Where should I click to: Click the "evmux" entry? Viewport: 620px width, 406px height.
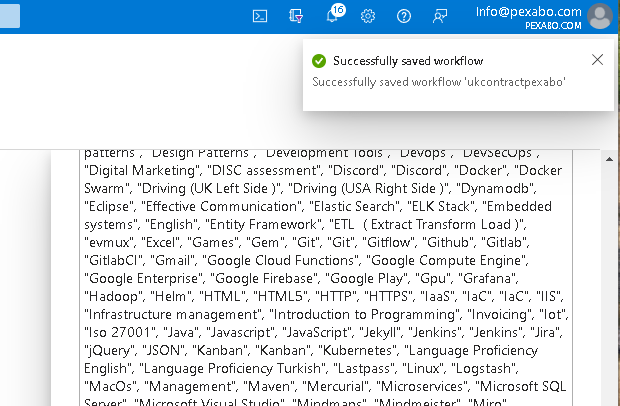pos(110,242)
